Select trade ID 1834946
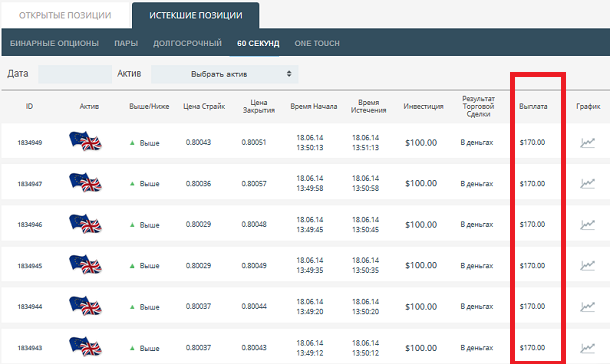The width and height of the screenshot is (610, 364). point(30,224)
